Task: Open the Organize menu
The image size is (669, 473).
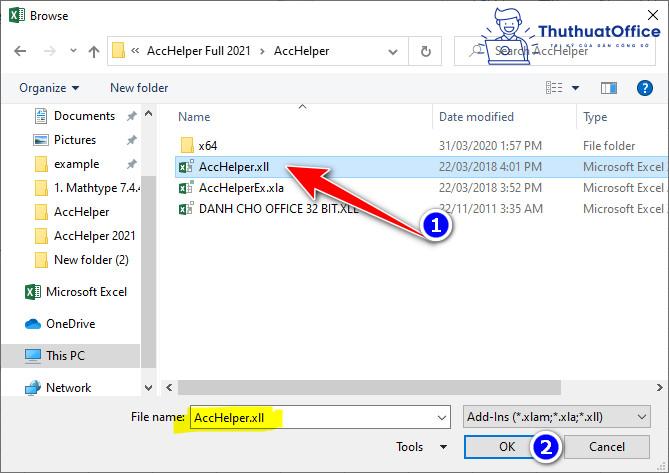Action: pos(49,88)
